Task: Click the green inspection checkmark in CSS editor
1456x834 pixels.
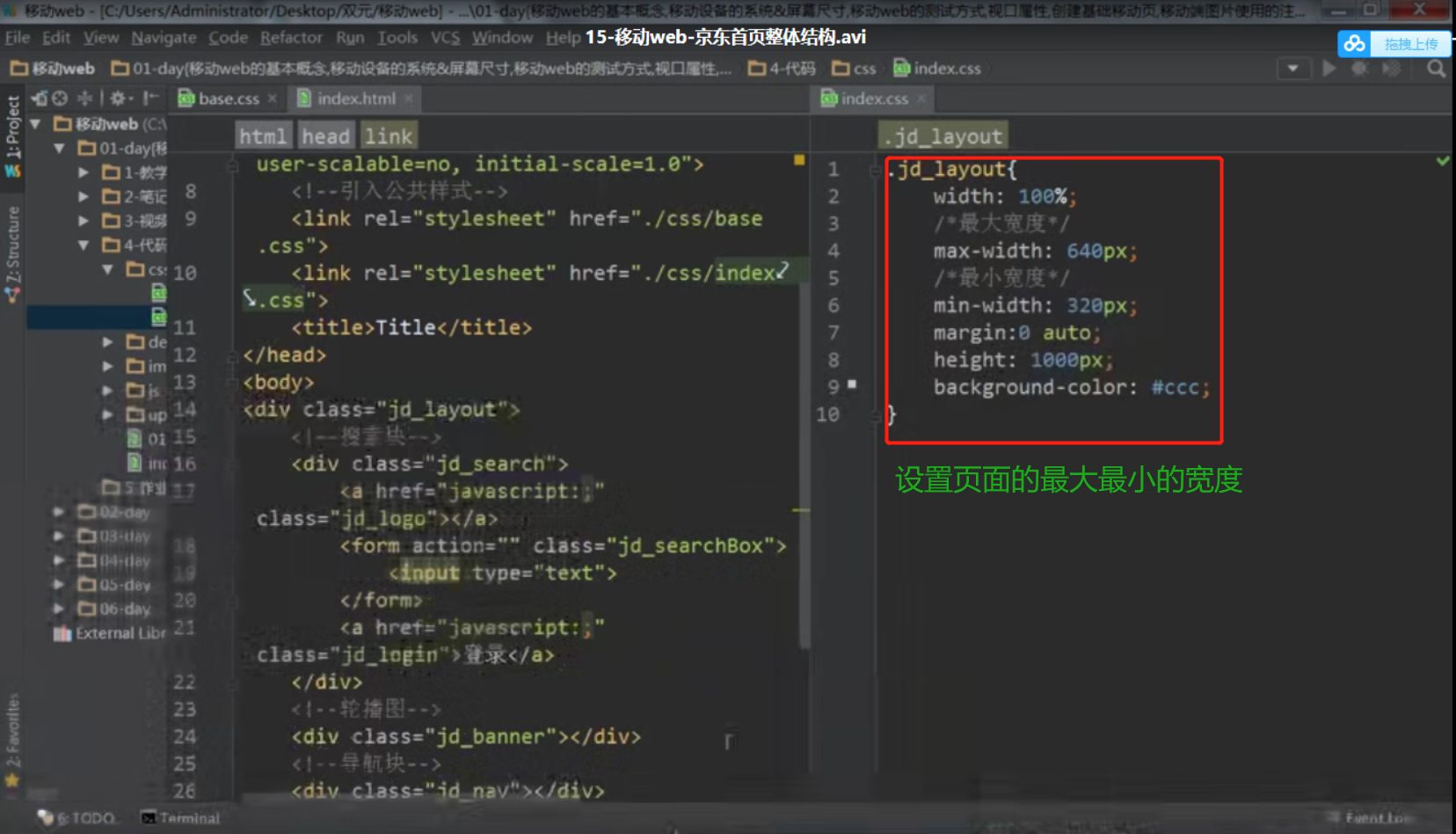Action: (x=1443, y=161)
